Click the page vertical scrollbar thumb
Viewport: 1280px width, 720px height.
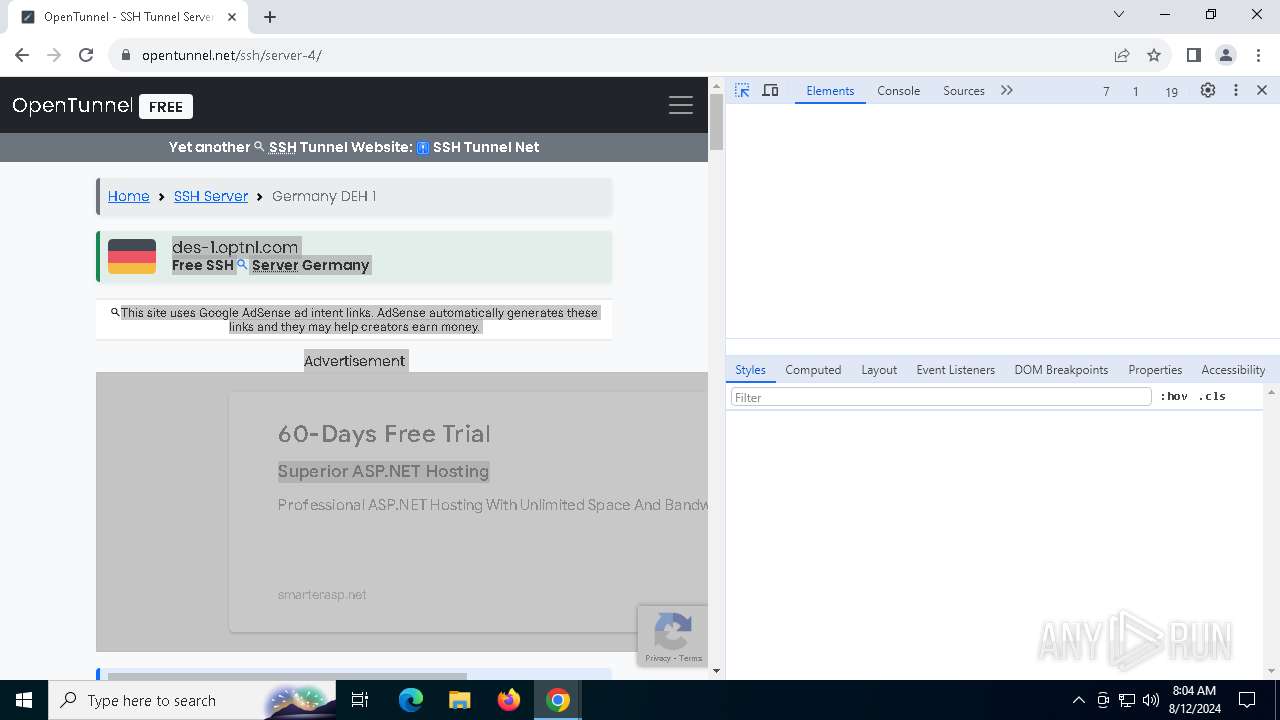pos(716,122)
